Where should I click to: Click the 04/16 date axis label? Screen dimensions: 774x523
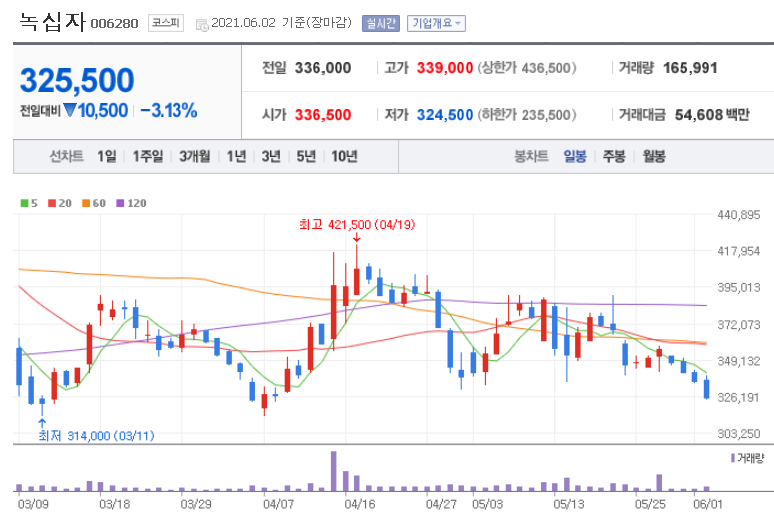(x=360, y=504)
